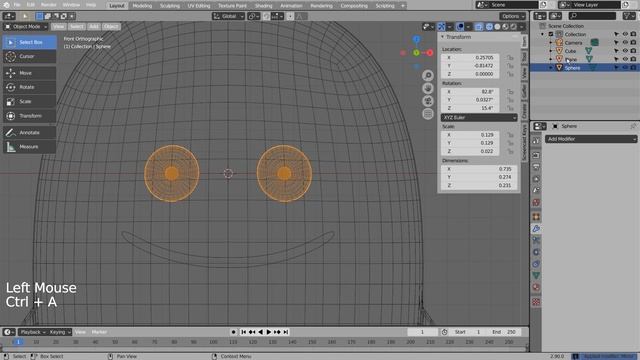Click Blender logo in top menu bar
The height and width of the screenshot is (360, 640).
pos(6,5)
